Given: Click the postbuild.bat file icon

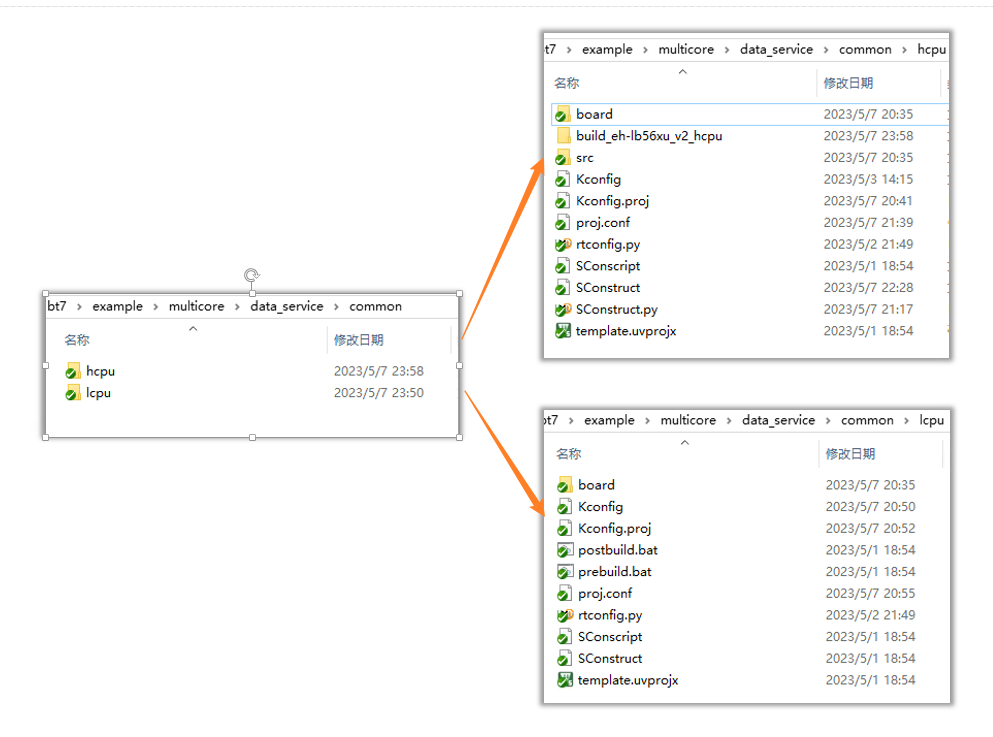Looking at the screenshot, I should [x=564, y=550].
